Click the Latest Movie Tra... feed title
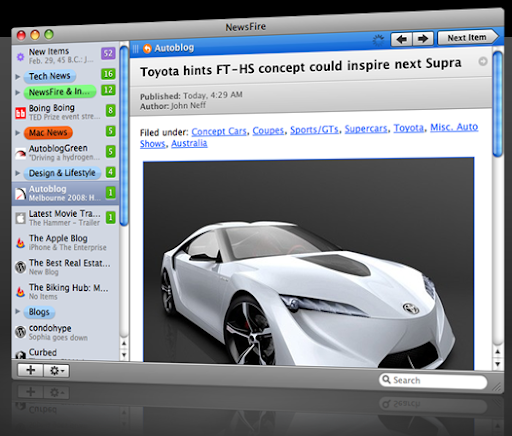This screenshot has height=436, width=512. coord(64,214)
